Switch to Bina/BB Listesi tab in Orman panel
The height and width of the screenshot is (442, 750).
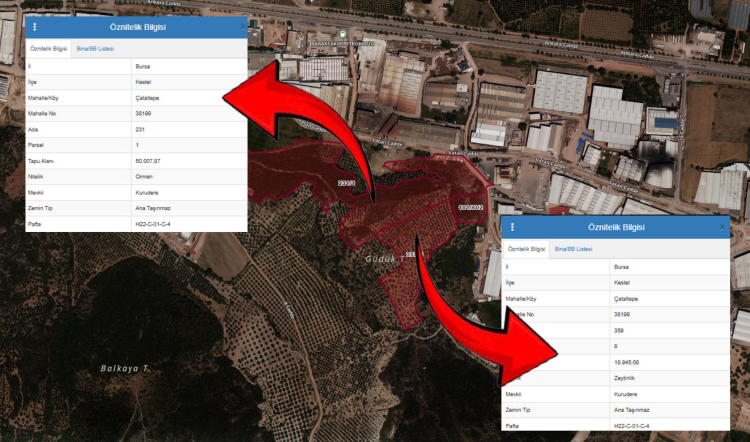click(x=96, y=48)
